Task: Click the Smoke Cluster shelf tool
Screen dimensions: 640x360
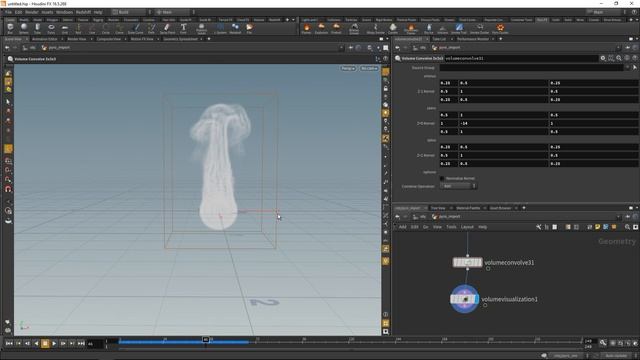Action: (x=479, y=29)
